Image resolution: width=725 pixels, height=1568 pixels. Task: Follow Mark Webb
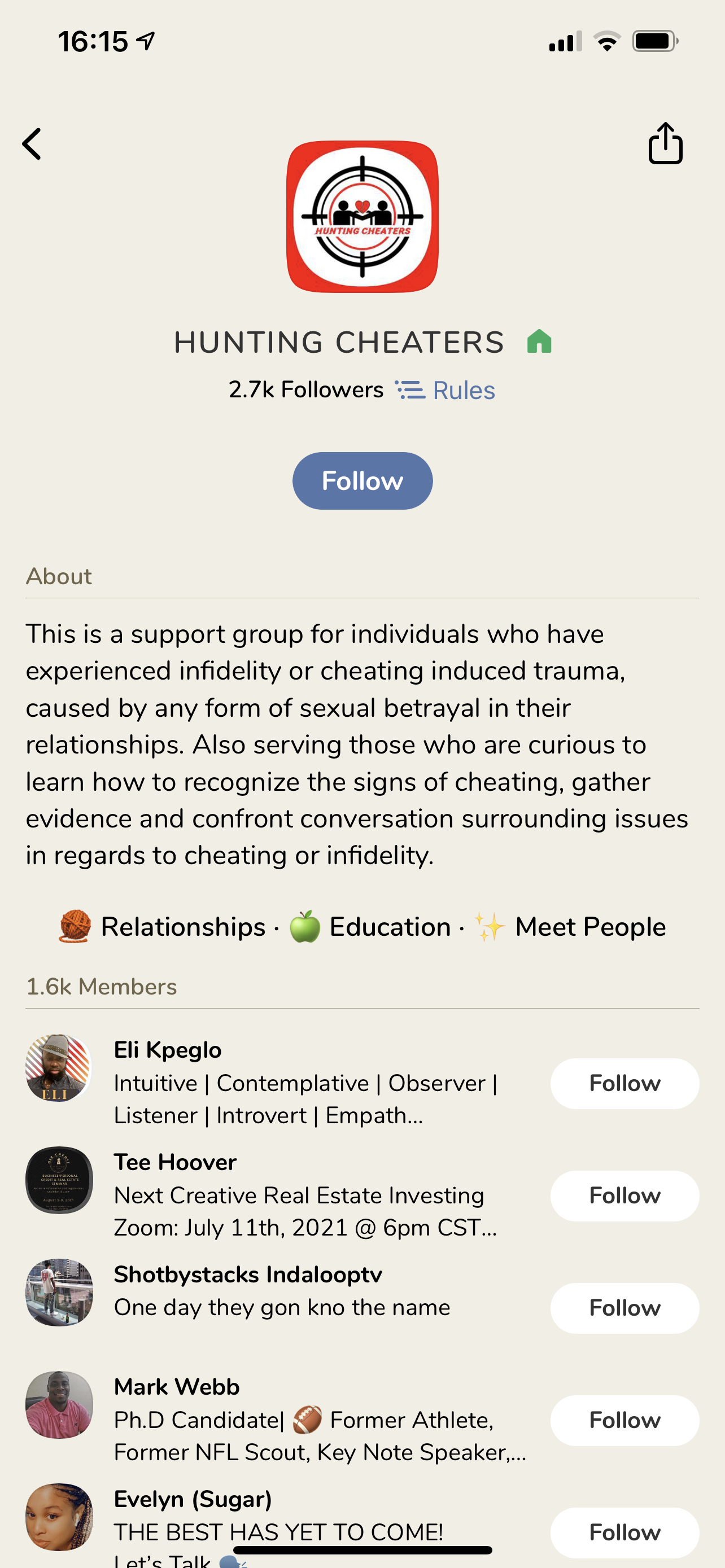click(x=624, y=1421)
